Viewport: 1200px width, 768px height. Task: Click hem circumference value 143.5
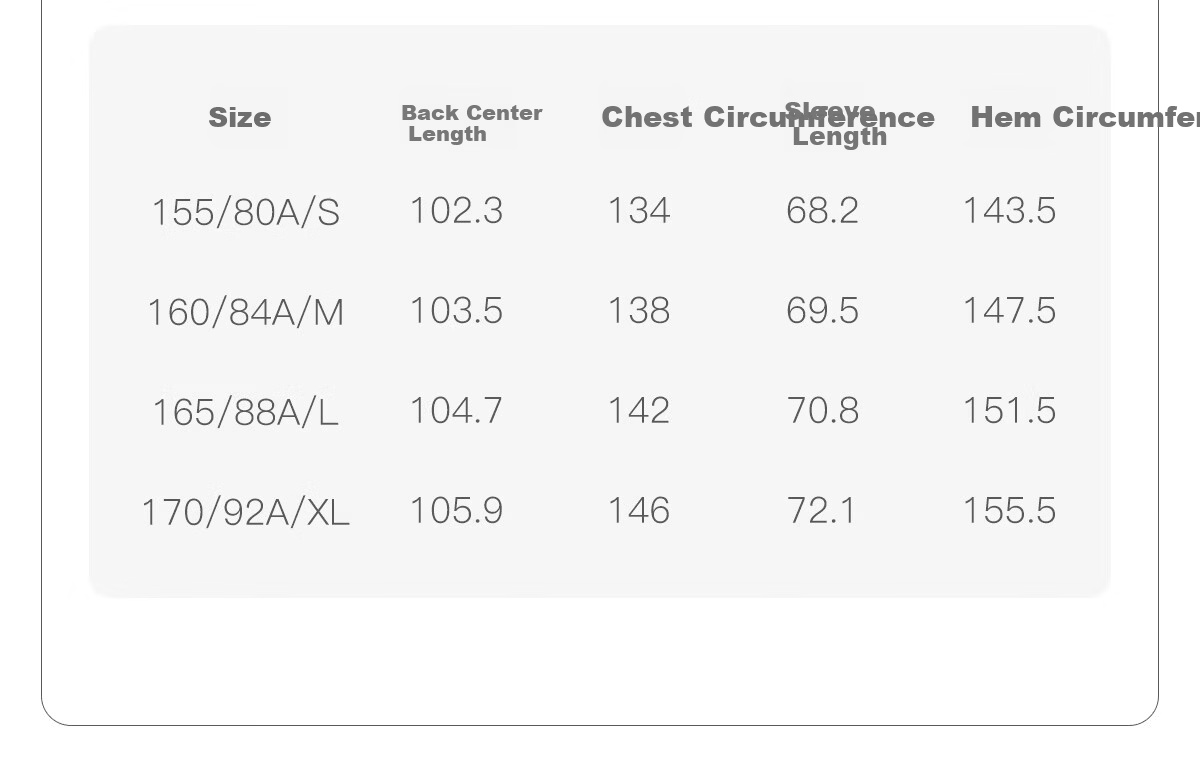[x=1009, y=211]
